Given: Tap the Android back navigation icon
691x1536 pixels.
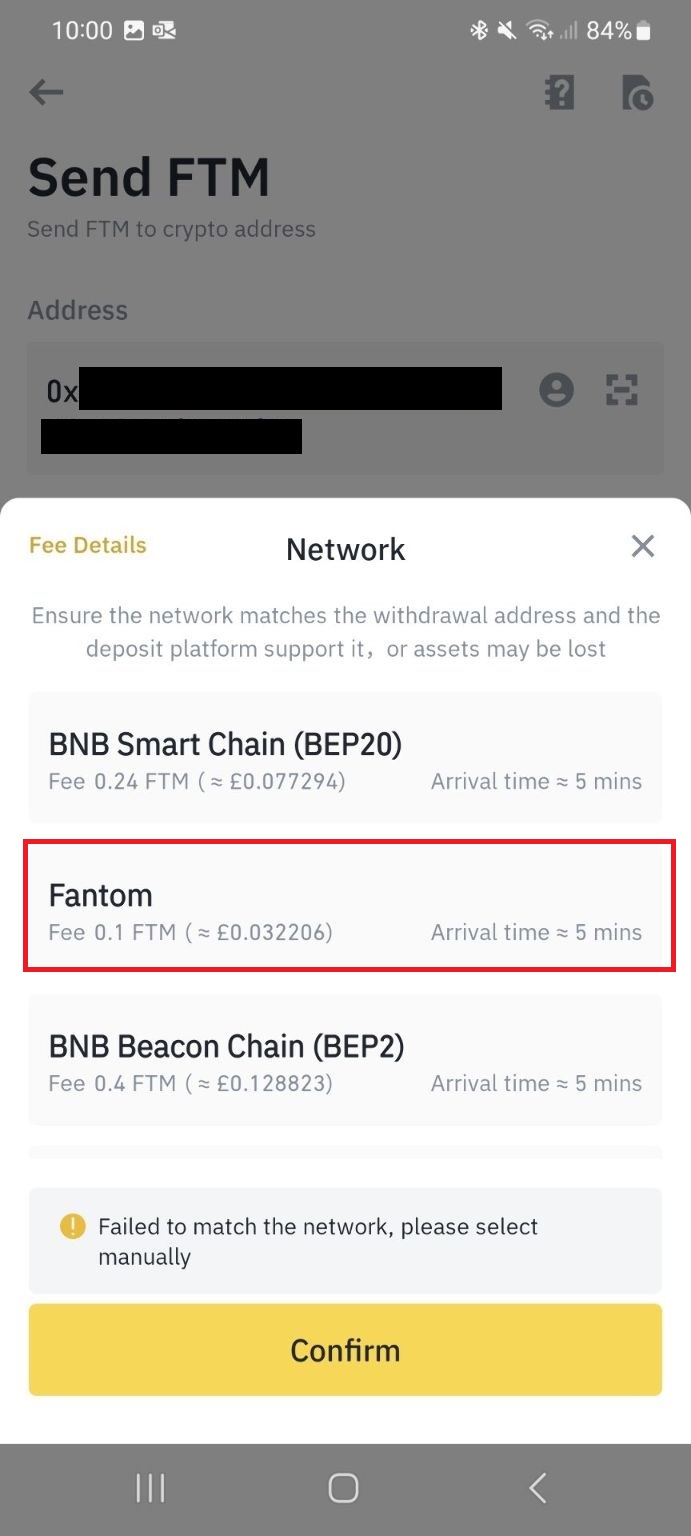Looking at the screenshot, I should click(537, 1488).
